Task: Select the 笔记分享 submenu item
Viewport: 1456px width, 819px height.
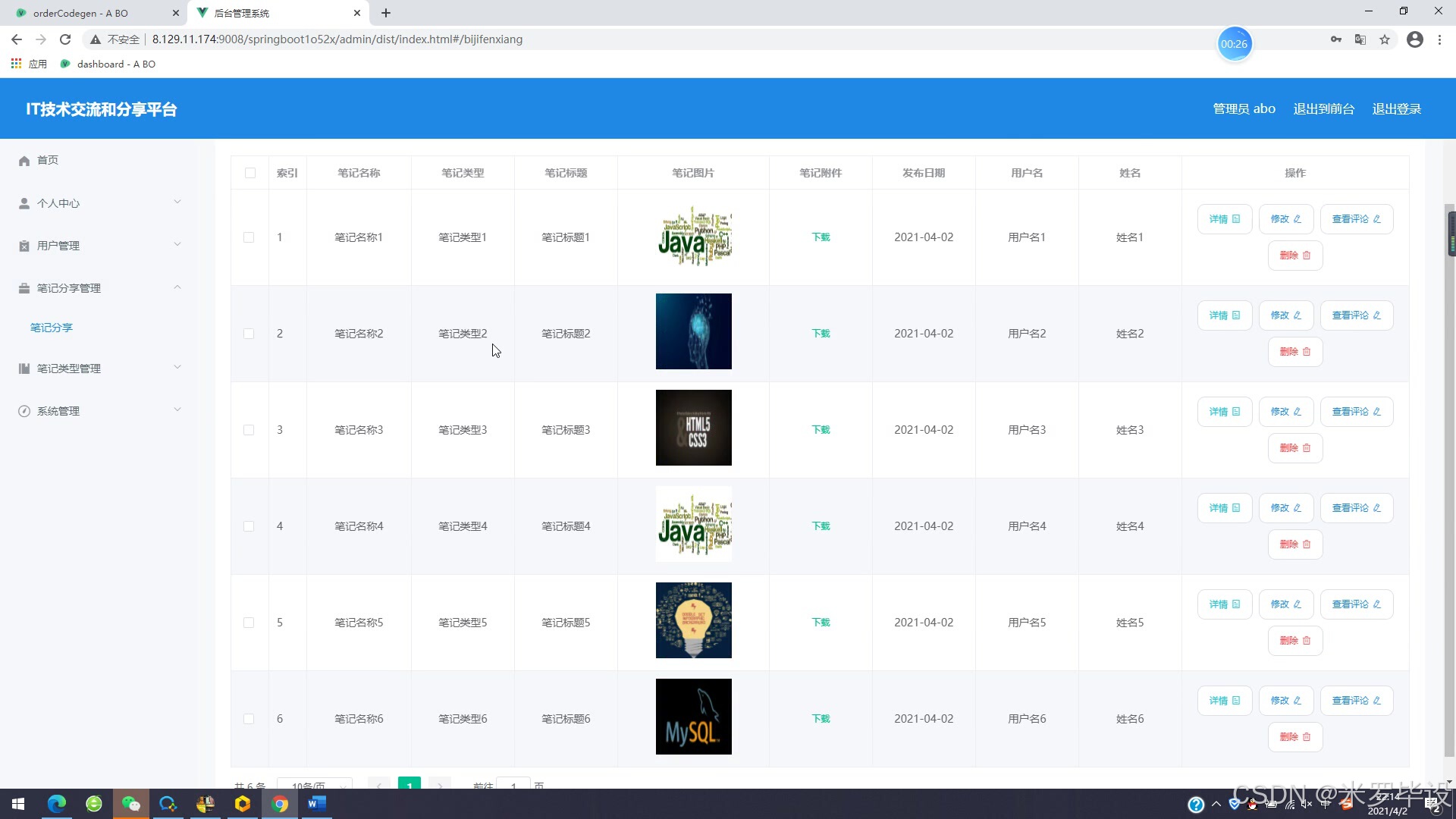Action: click(52, 328)
